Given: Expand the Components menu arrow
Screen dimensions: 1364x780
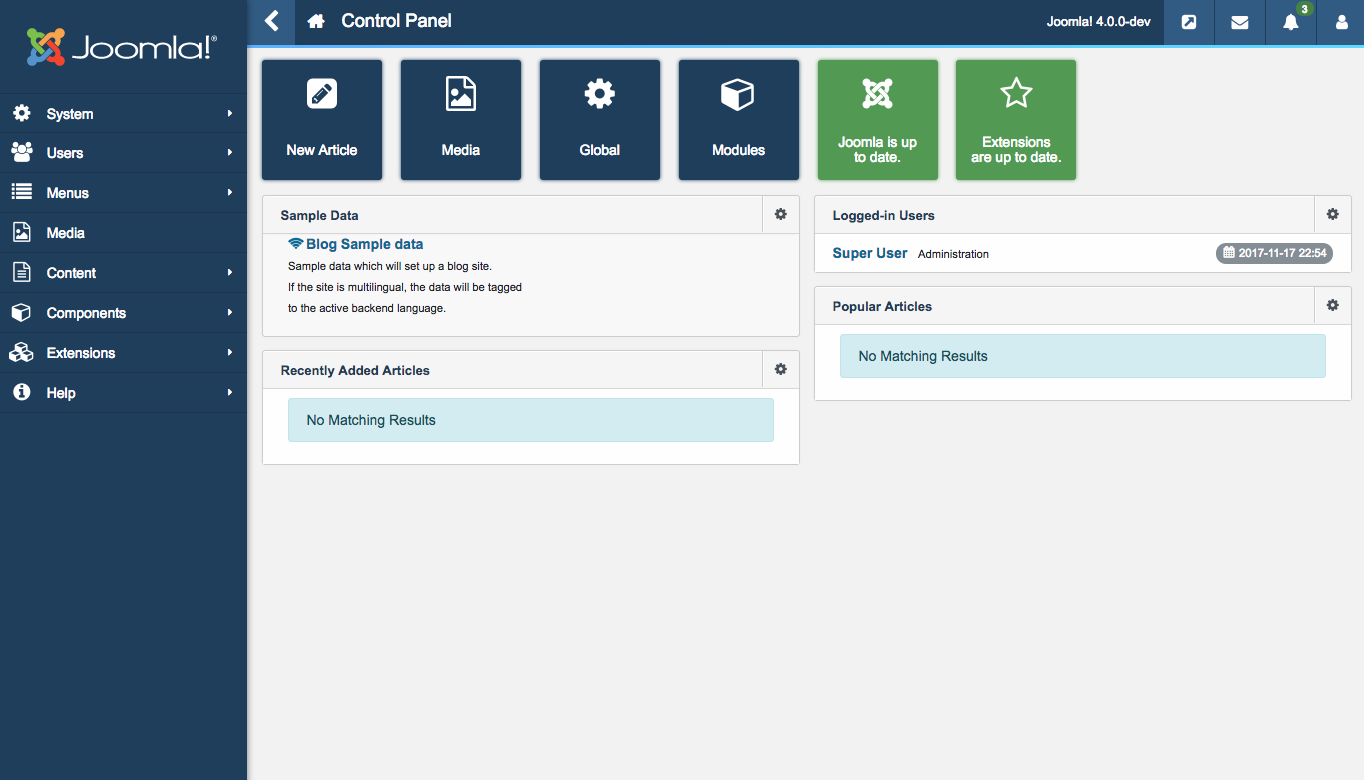Looking at the screenshot, I should tap(230, 313).
